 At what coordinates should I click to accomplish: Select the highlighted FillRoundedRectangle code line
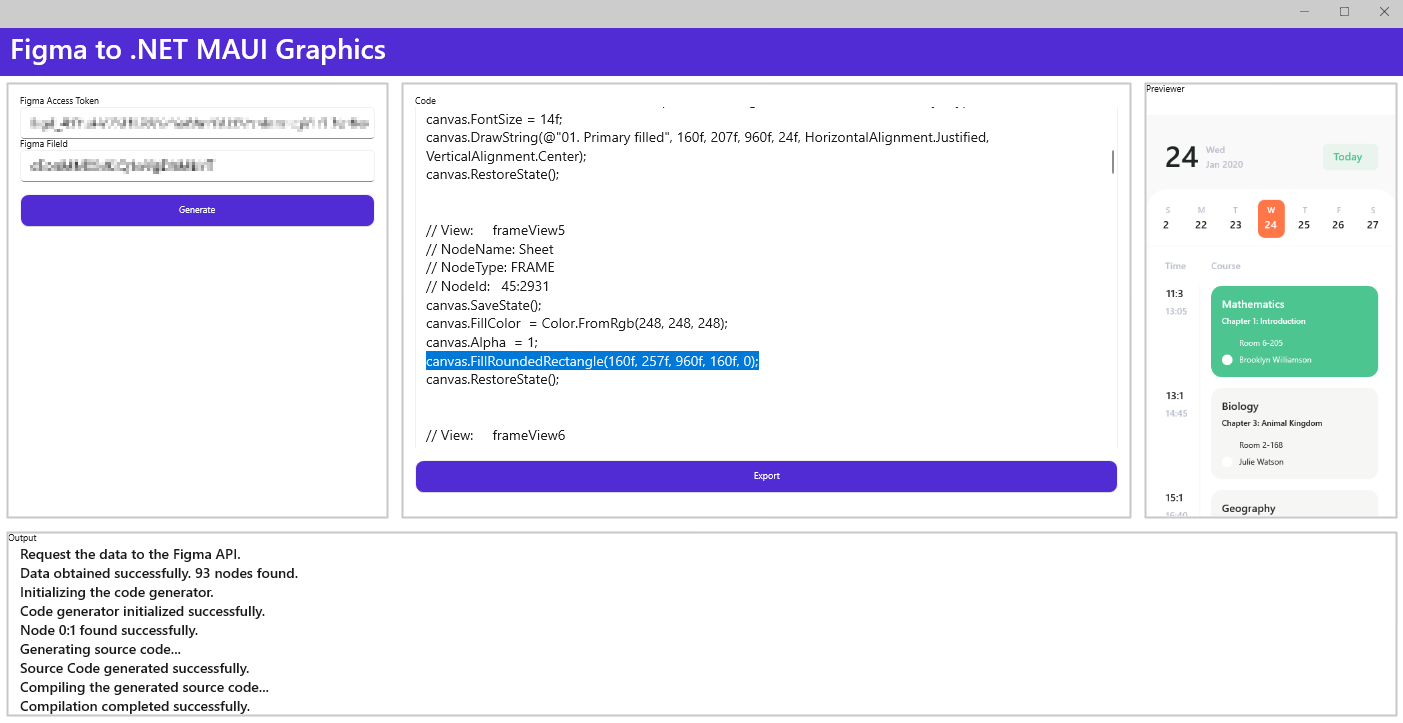click(591, 361)
